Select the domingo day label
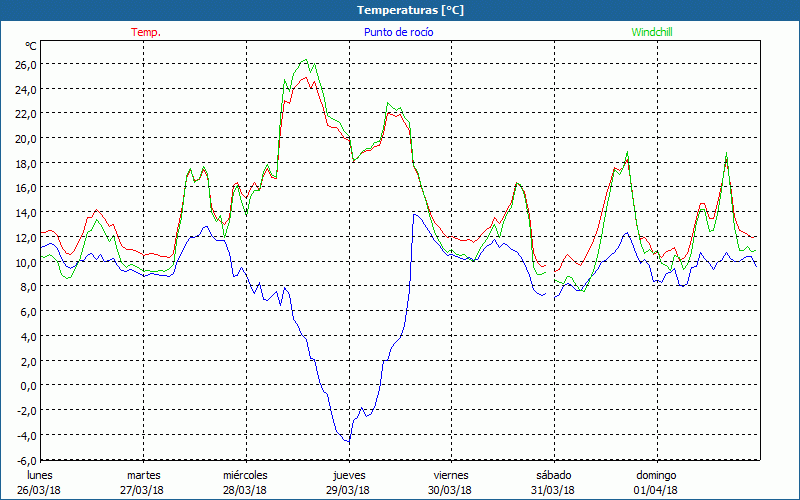 (x=655, y=475)
